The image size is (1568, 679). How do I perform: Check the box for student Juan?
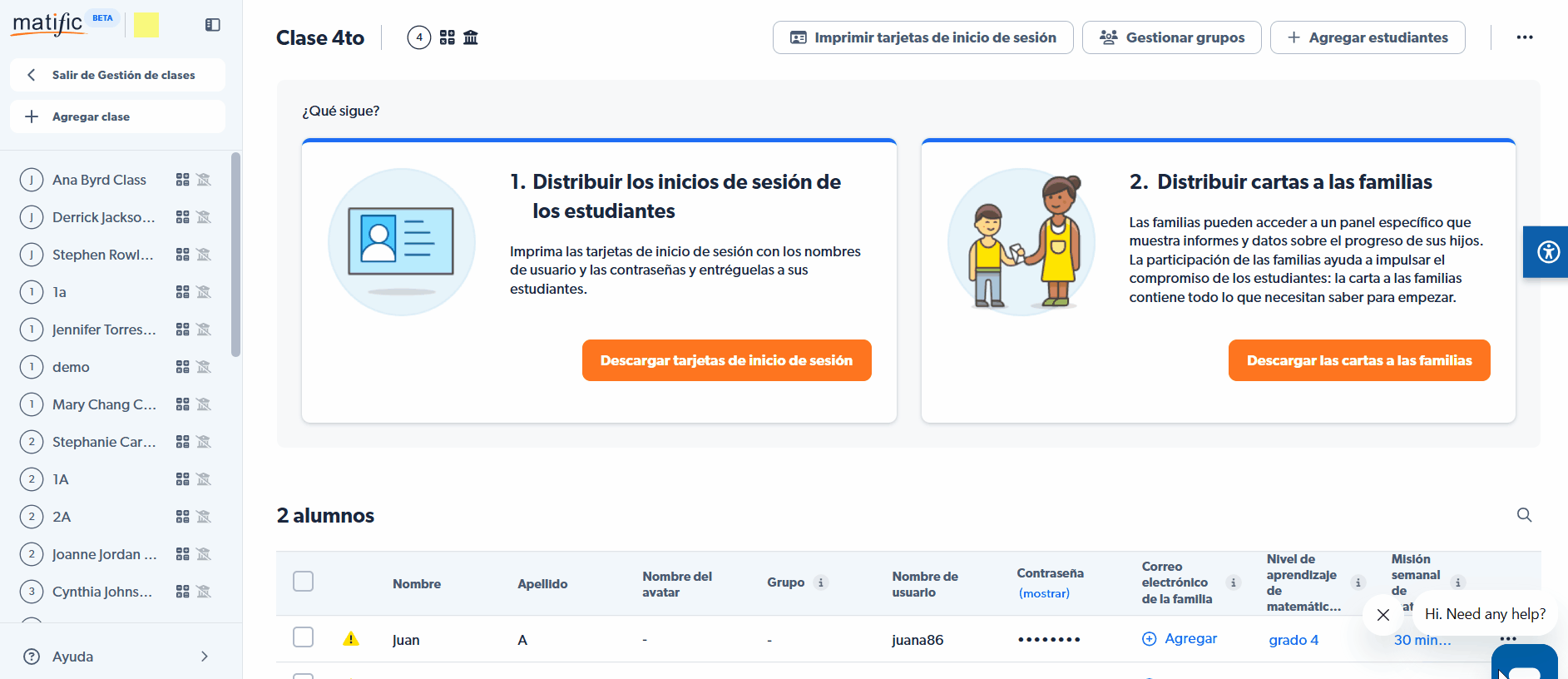click(x=304, y=637)
